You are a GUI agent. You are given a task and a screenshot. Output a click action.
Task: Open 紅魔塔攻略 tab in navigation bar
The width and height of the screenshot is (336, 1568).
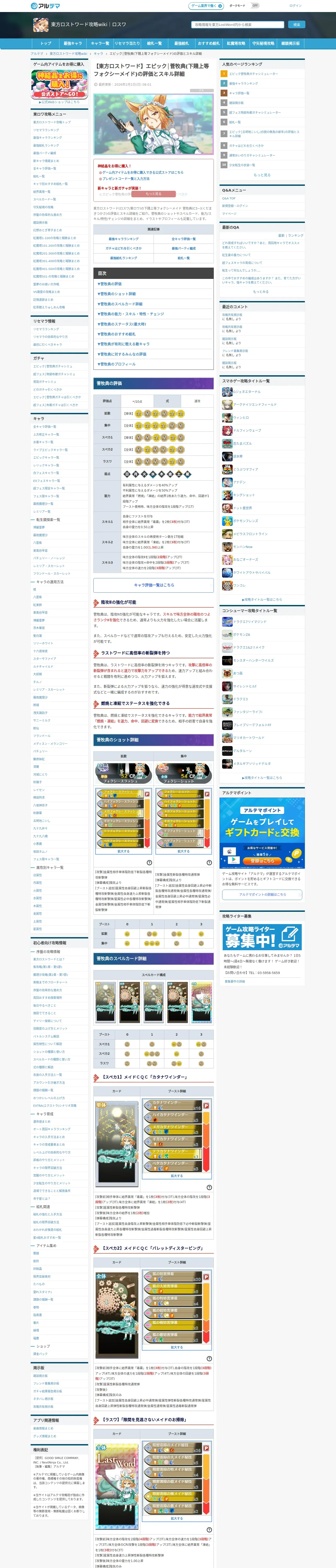[x=236, y=44]
